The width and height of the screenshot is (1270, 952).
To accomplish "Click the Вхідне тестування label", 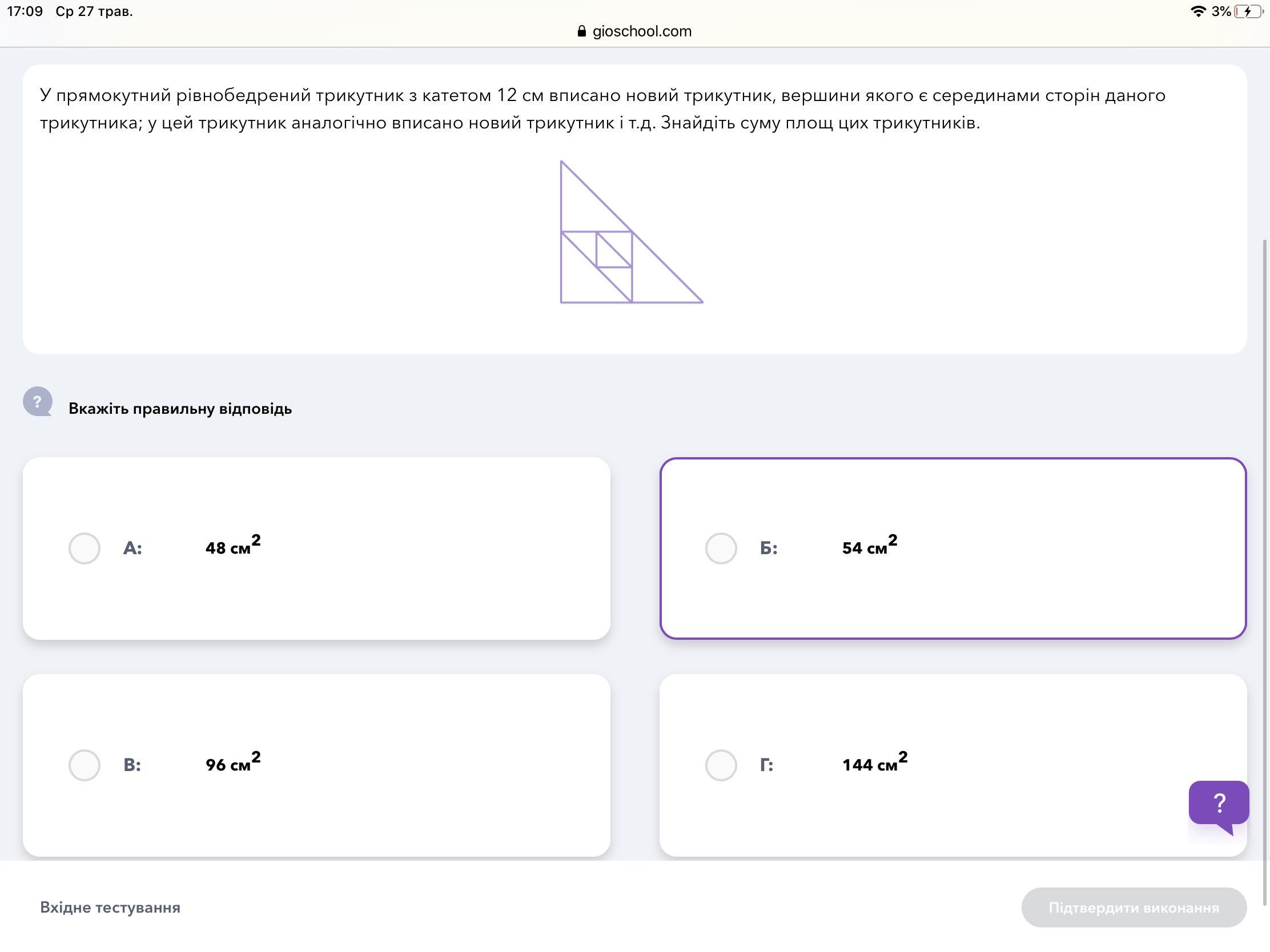I will pos(110,908).
